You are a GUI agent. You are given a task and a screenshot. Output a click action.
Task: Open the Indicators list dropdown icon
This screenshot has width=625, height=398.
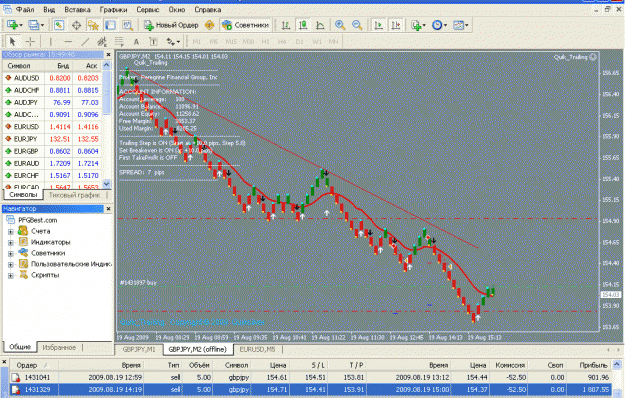[418, 25]
